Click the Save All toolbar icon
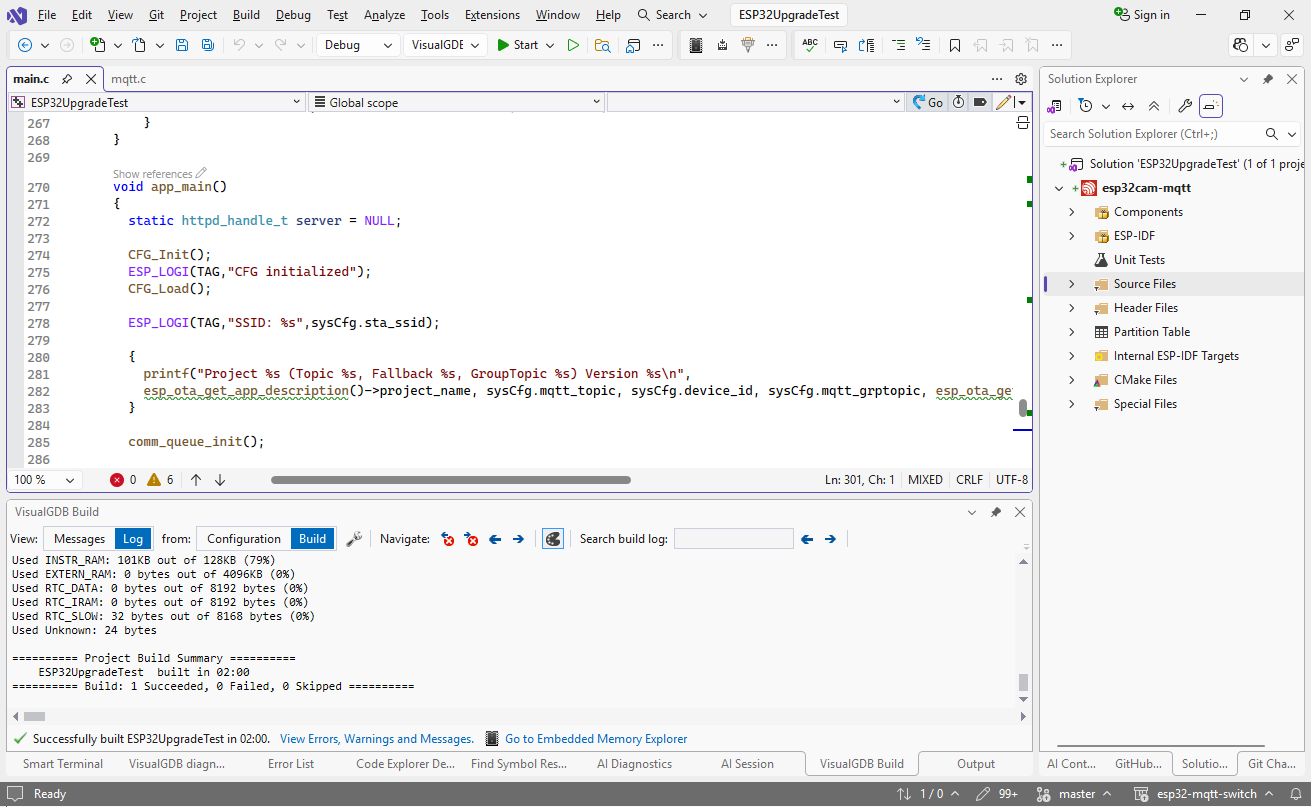 (207, 45)
